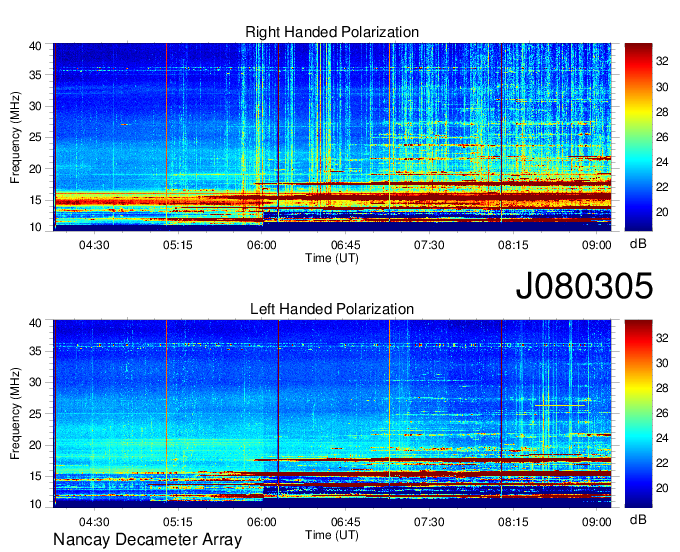
Task: Click the 30 value on the lower color bar scale
Action: (x=662, y=363)
